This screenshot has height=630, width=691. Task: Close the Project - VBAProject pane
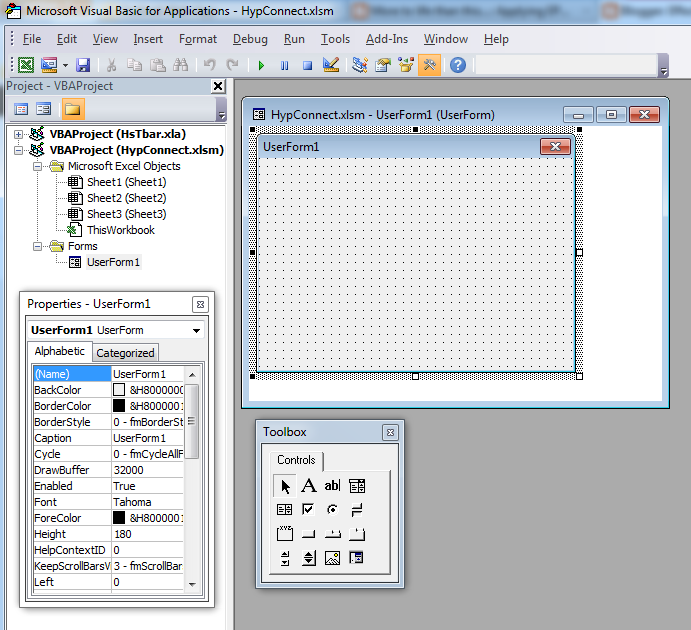point(218,86)
